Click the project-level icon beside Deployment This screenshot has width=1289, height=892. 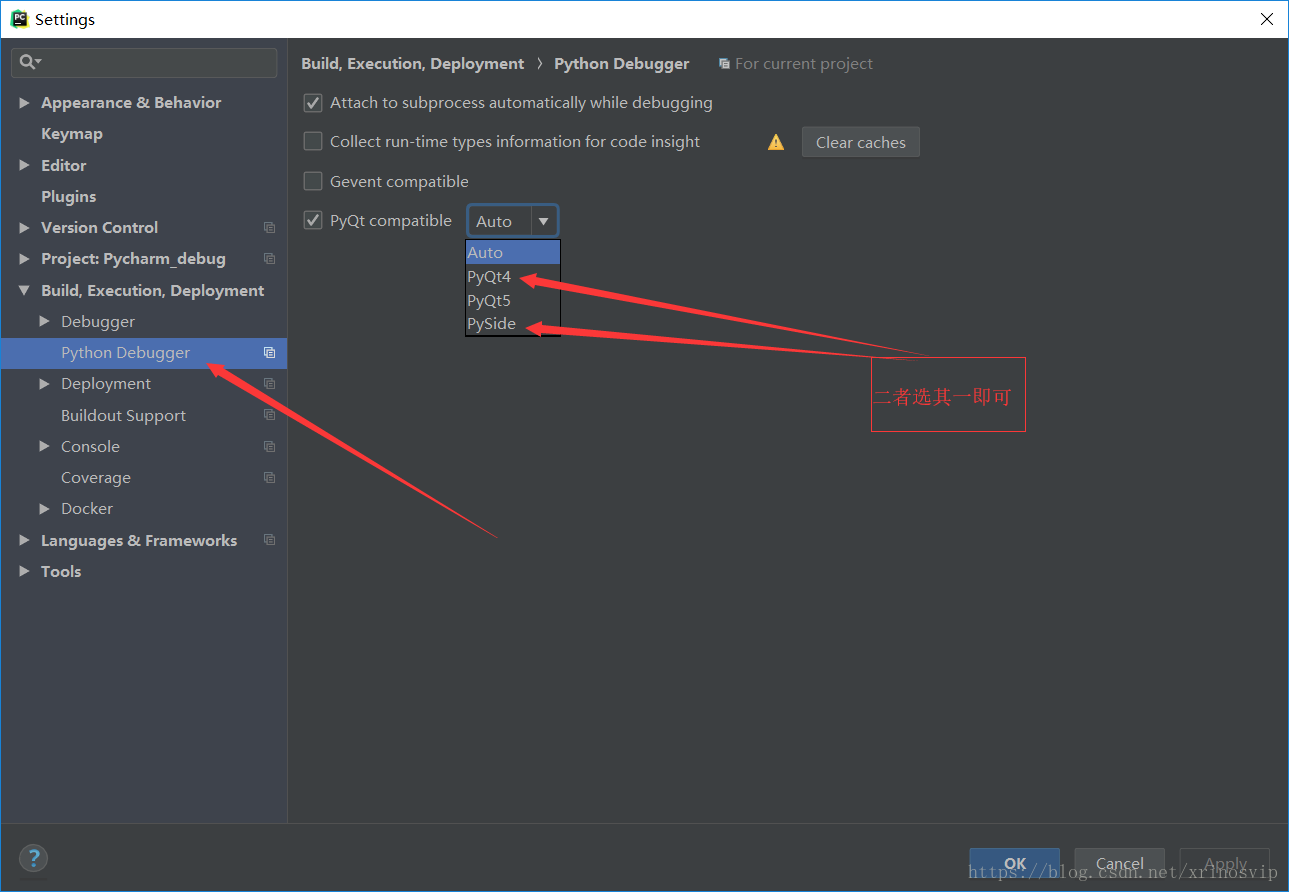pos(269,384)
